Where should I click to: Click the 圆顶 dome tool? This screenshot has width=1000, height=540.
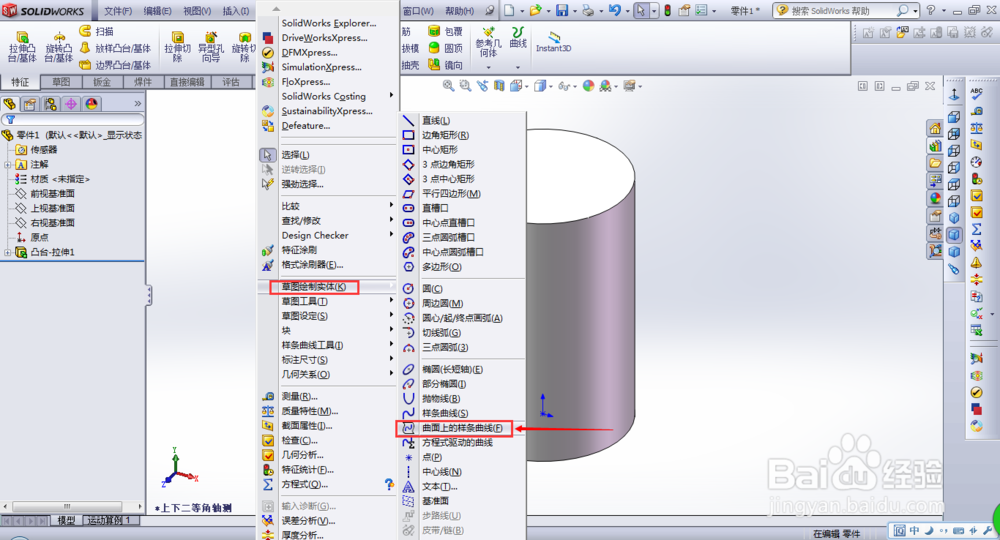click(445, 48)
